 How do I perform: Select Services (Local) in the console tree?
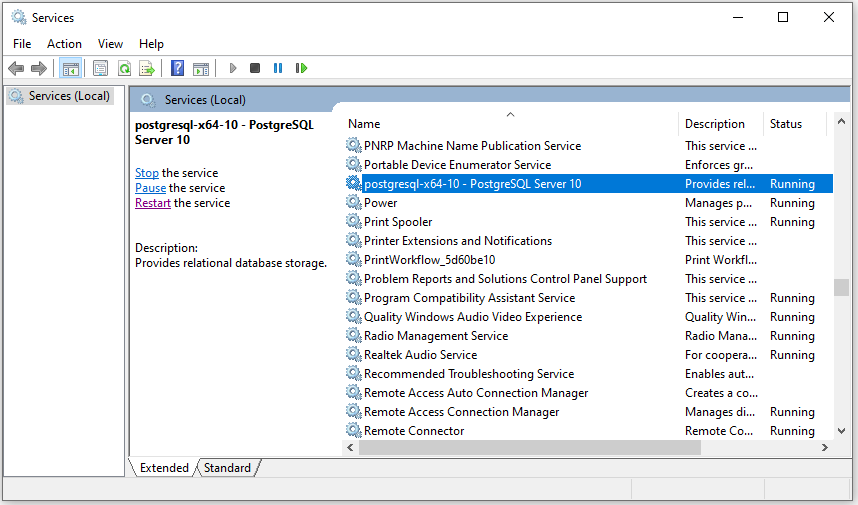click(68, 96)
